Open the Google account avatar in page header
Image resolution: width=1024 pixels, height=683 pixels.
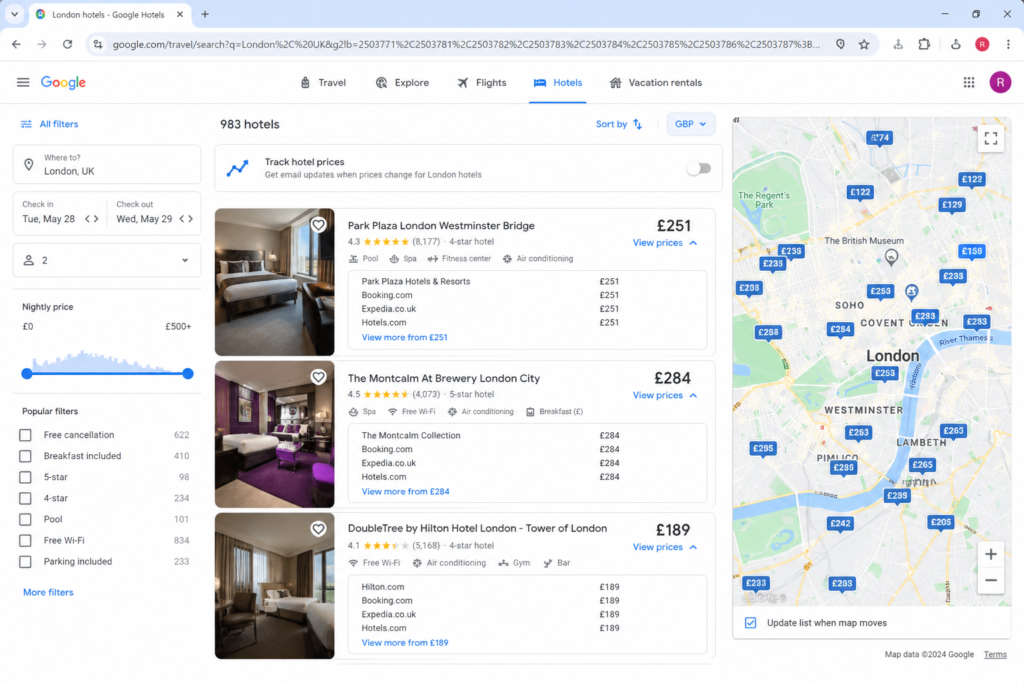pyautogui.click(x=1000, y=82)
